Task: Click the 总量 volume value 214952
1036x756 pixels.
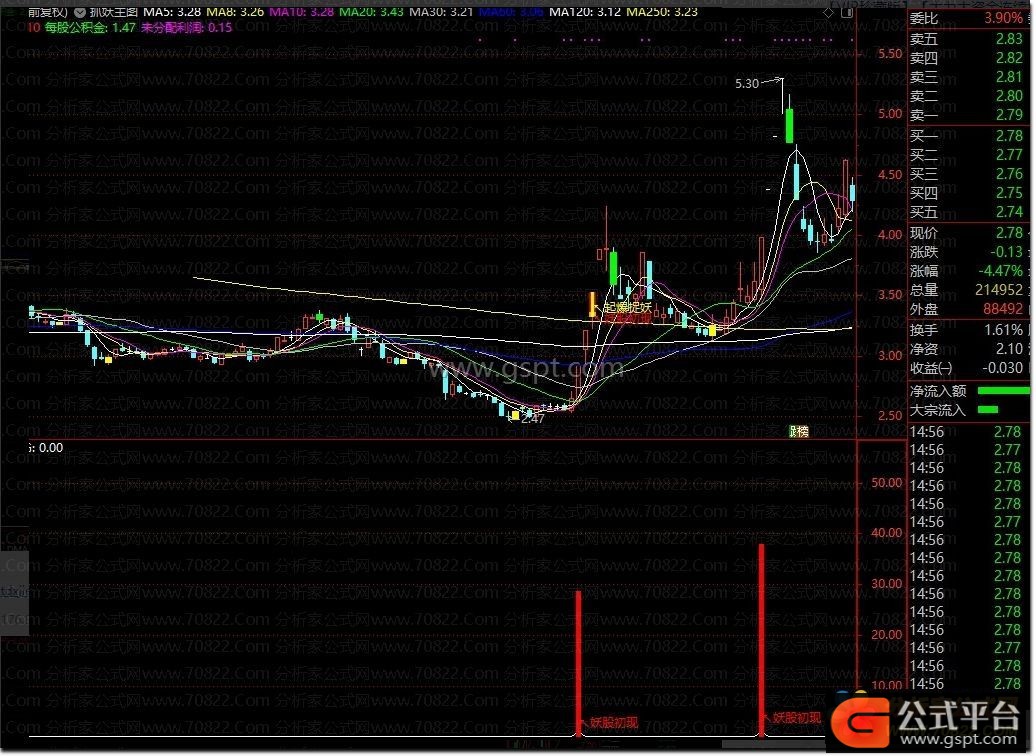Action: point(999,290)
